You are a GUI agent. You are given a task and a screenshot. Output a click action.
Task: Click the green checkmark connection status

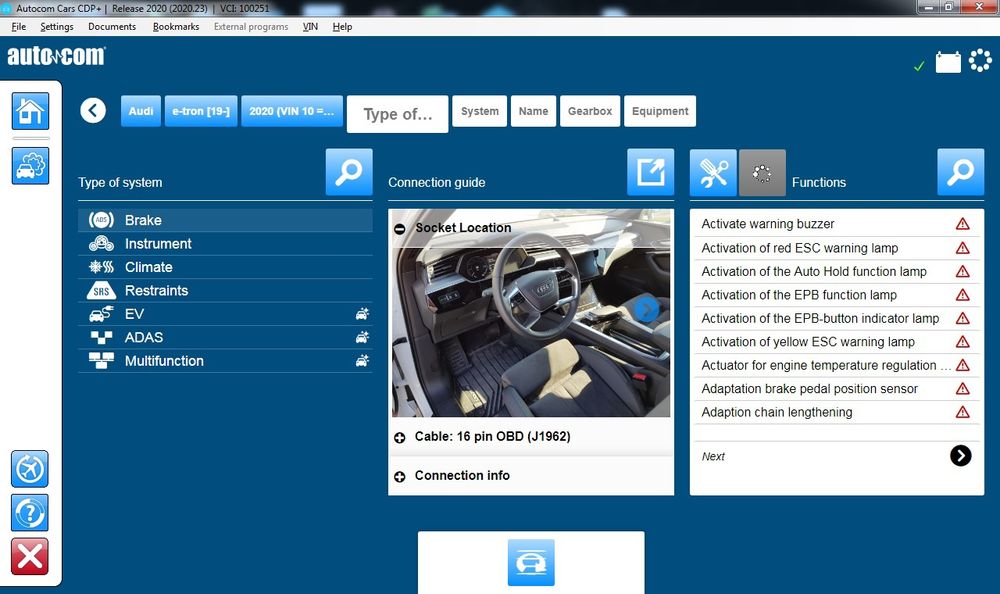[919, 66]
